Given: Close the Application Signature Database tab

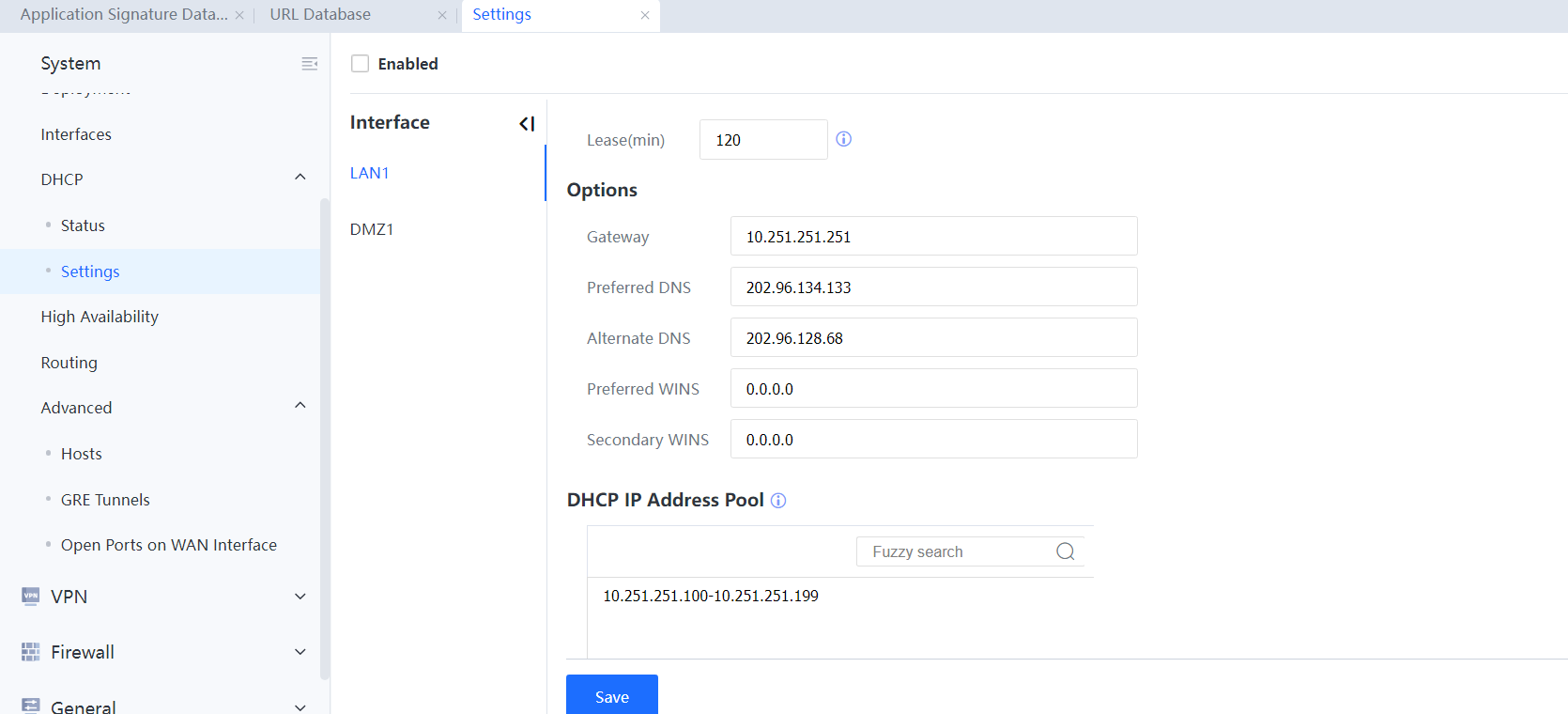Looking at the screenshot, I should tap(239, 15).
